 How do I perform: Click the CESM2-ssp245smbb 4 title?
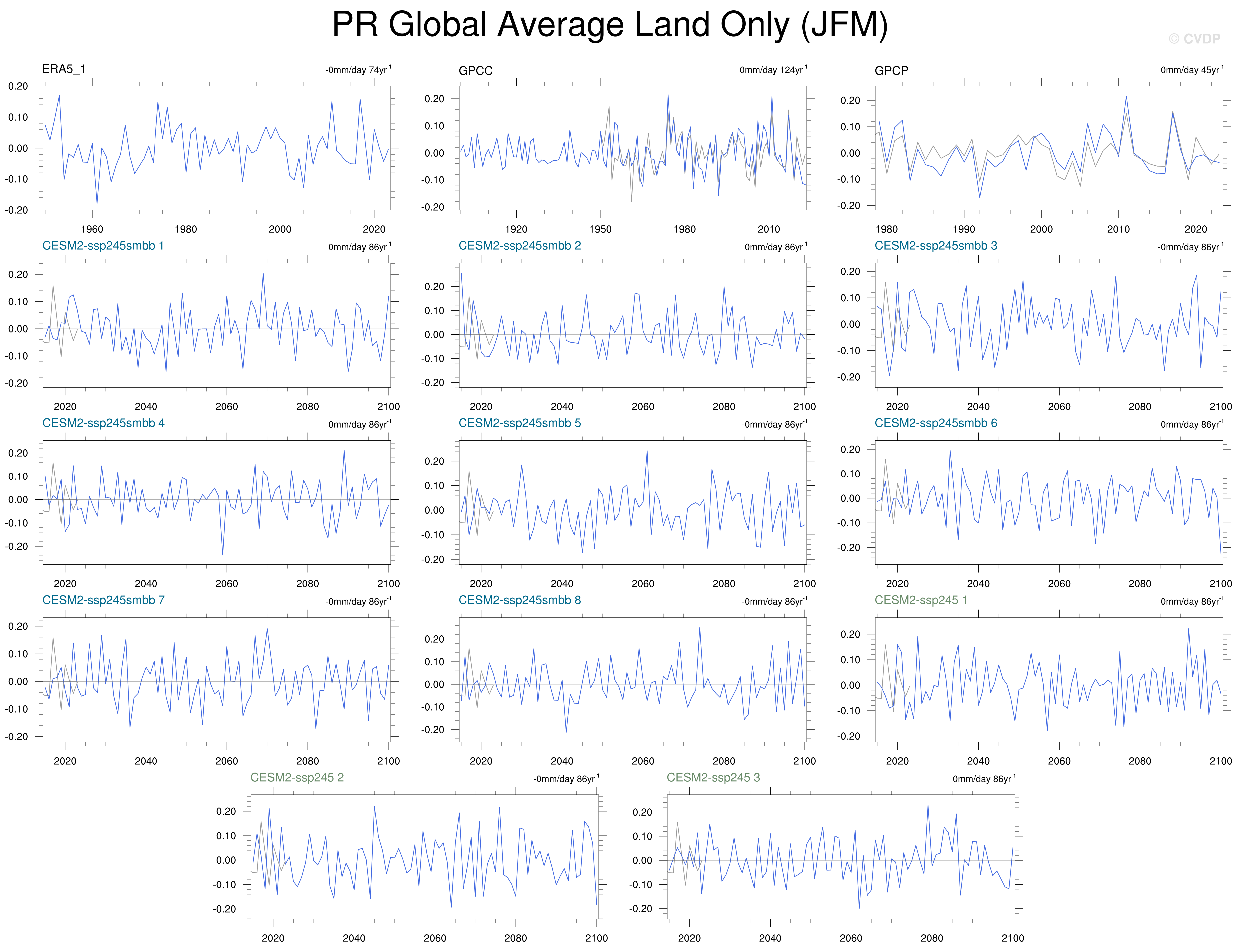click(103, 423)
